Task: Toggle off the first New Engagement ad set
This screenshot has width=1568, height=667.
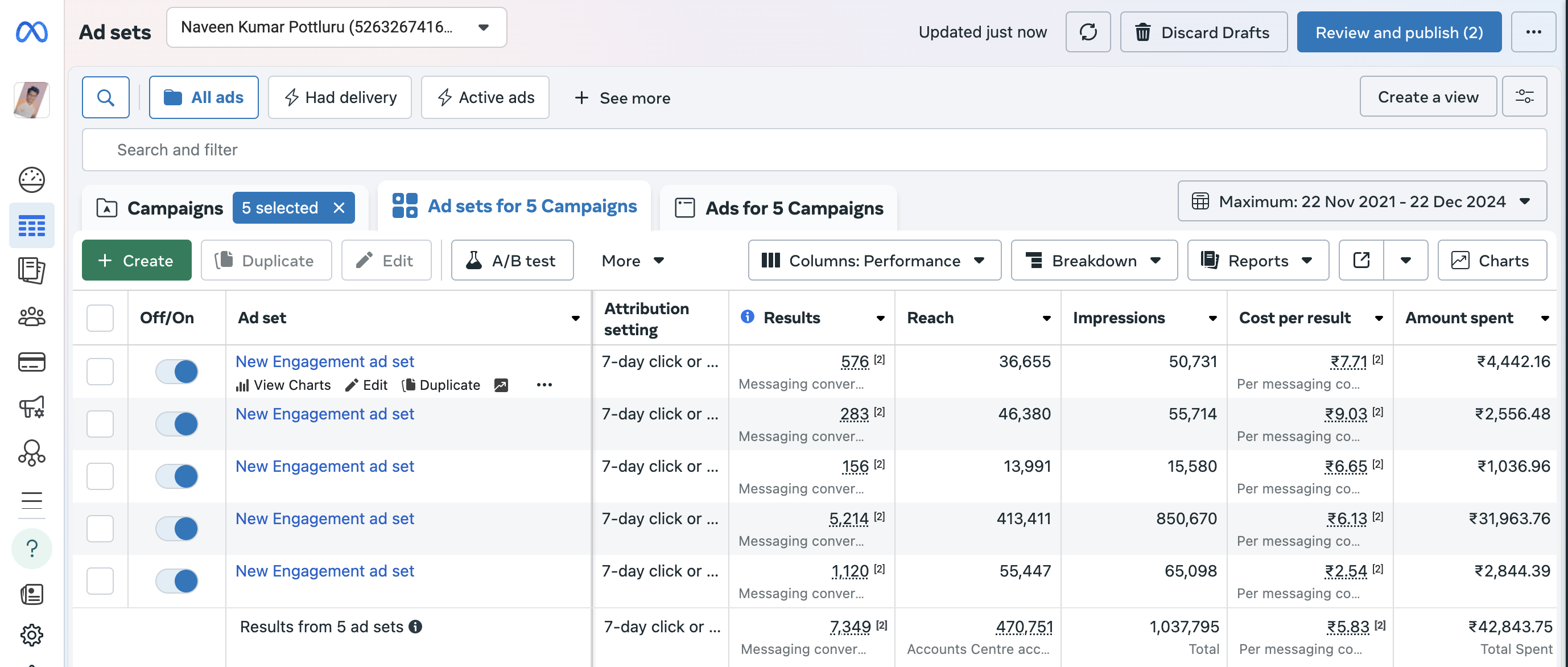Action: point(176,372)
